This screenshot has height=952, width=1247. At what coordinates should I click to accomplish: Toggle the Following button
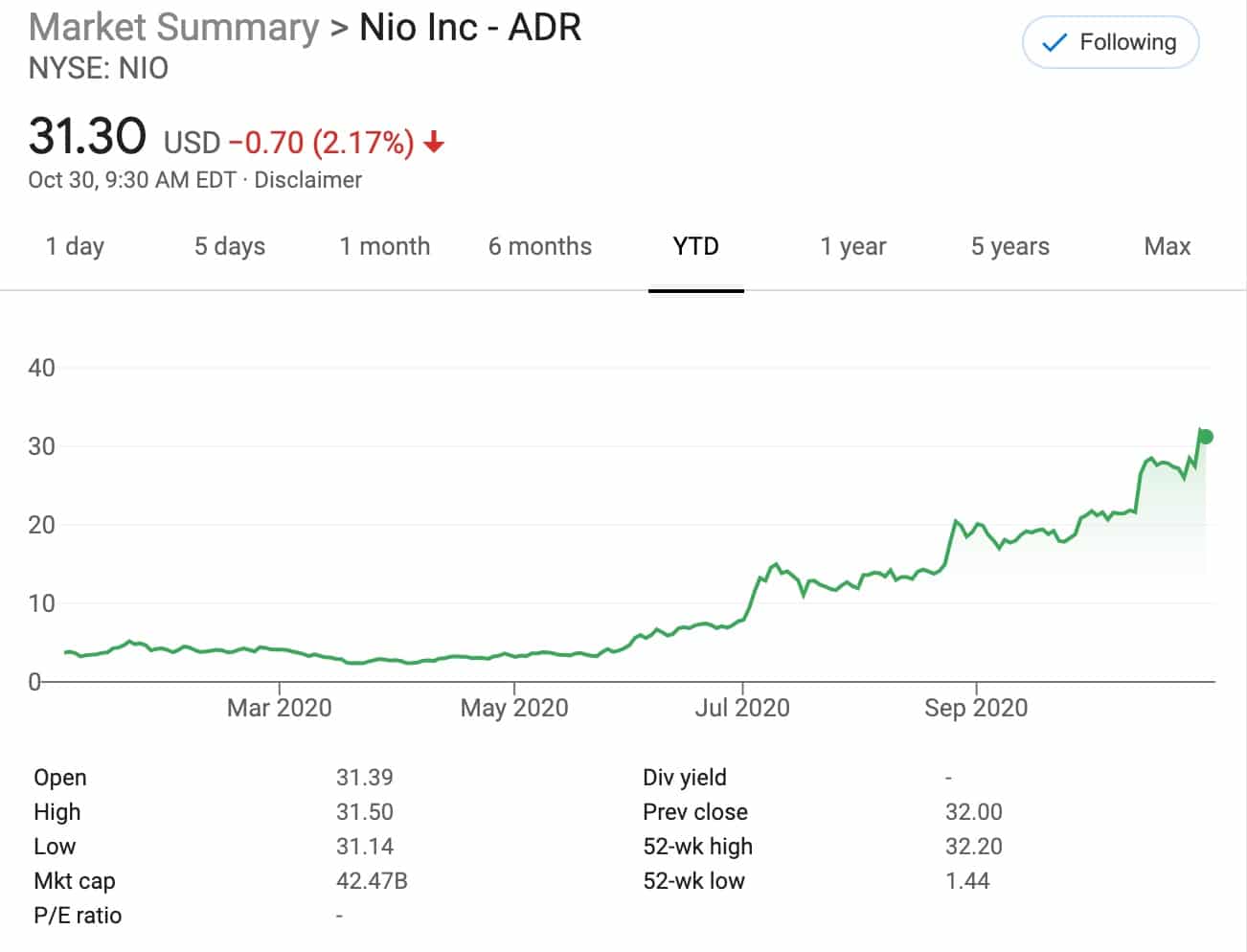[1110, 43]
